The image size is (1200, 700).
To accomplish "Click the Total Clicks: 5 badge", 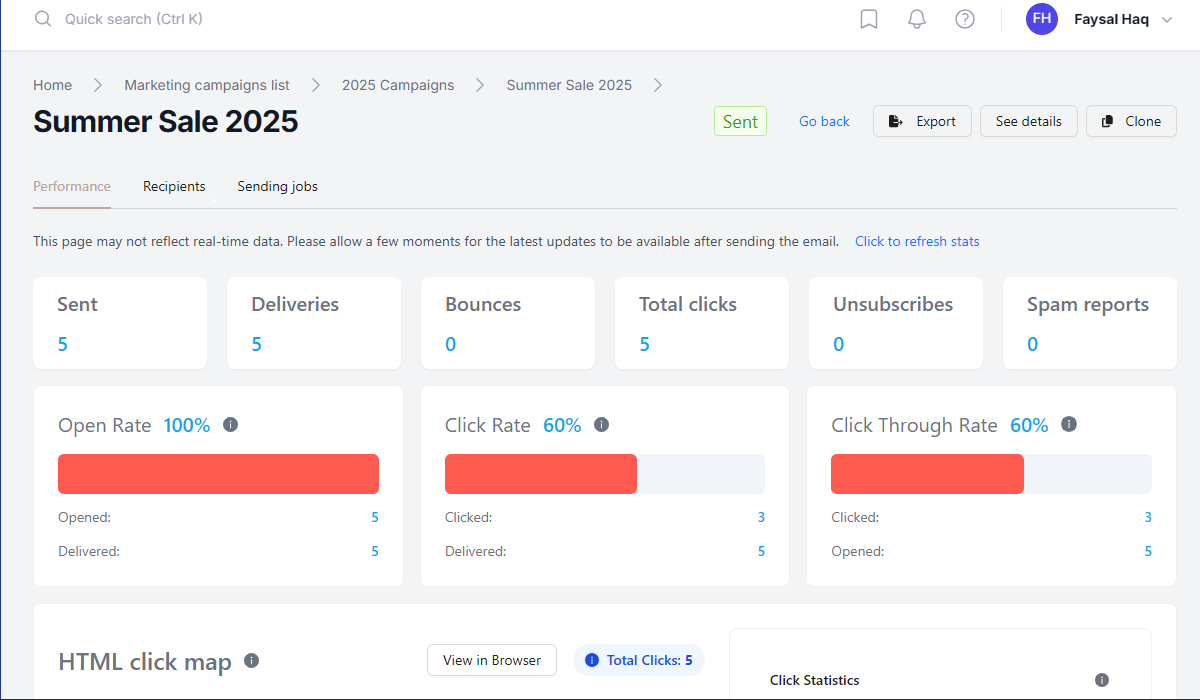I will pos(639,660).
